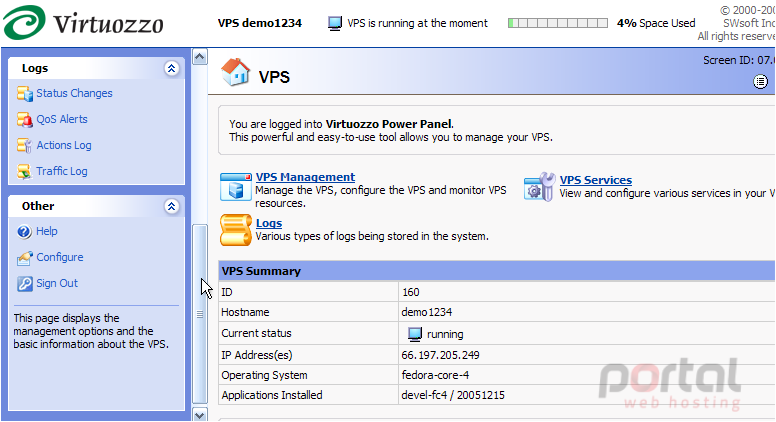Open the Logs link in main panel
Viewport: 776px width, 422px height.
click(269, 223)
